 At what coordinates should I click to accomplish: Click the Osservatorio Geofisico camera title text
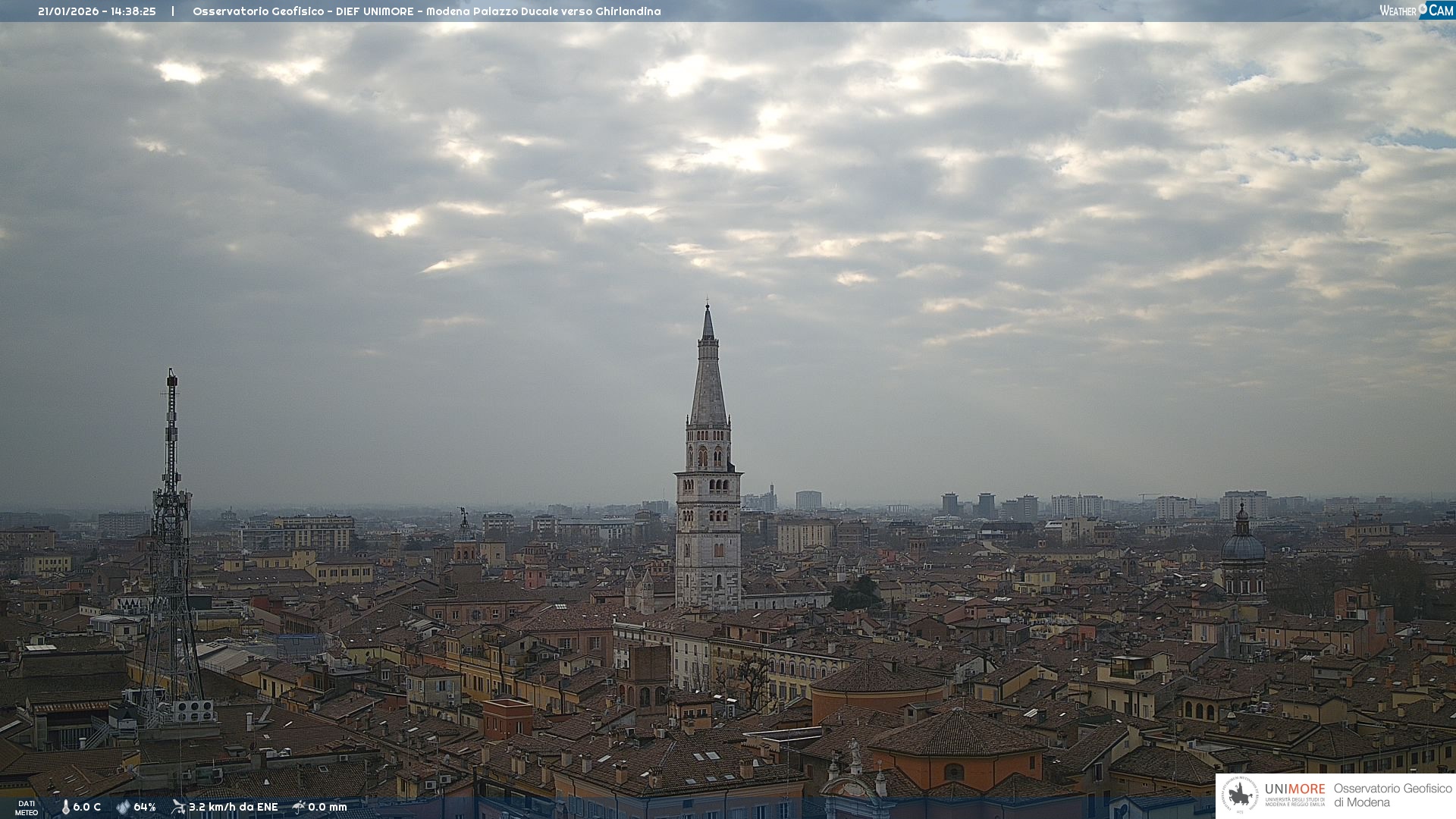click(x=426, y=11)
